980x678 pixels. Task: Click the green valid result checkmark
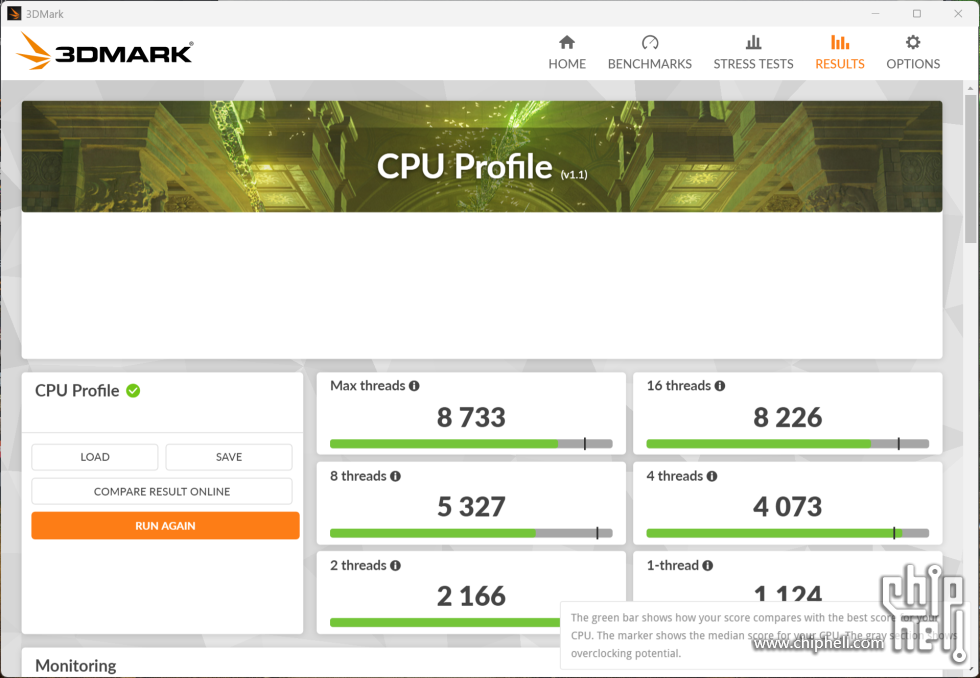tap(133, 391)
